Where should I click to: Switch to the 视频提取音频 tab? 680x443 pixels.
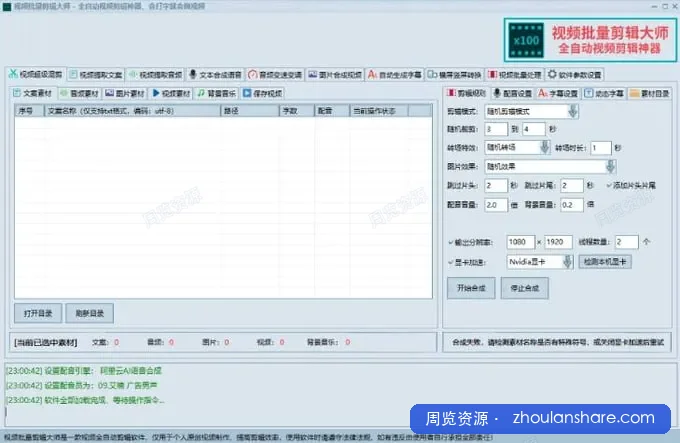[x=156, y=75]
